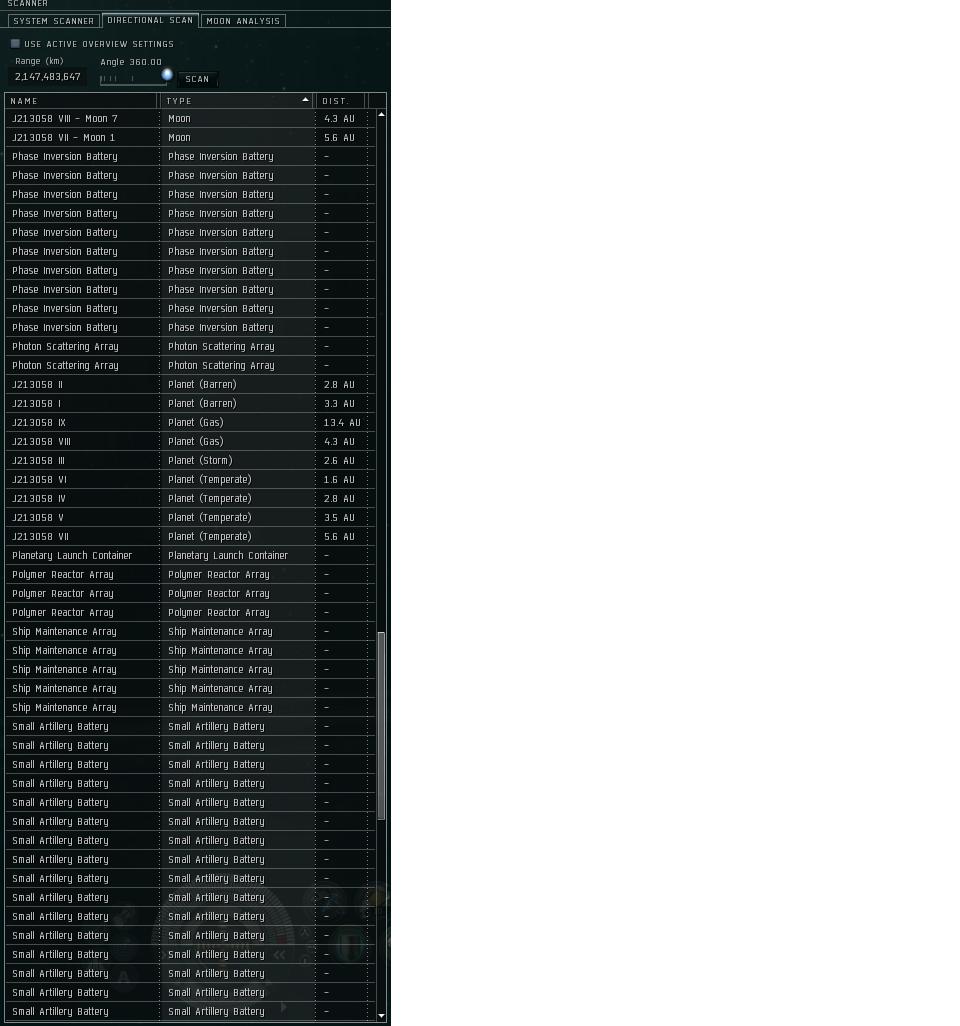Select the J213058 VII - Moon 1 row
The height and width of the screenshot is (1026, 960).
[x=190, y=137]
